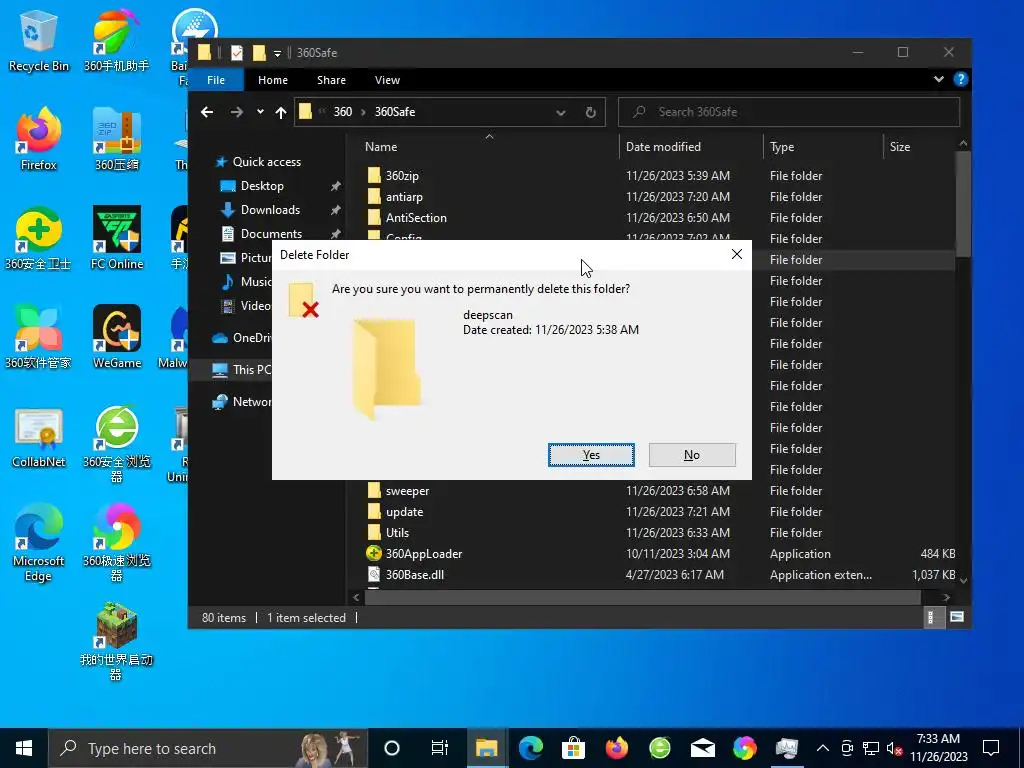Screen dimensions: 1024x768
Task: Select the update folder
Action: tap(404, 511)
